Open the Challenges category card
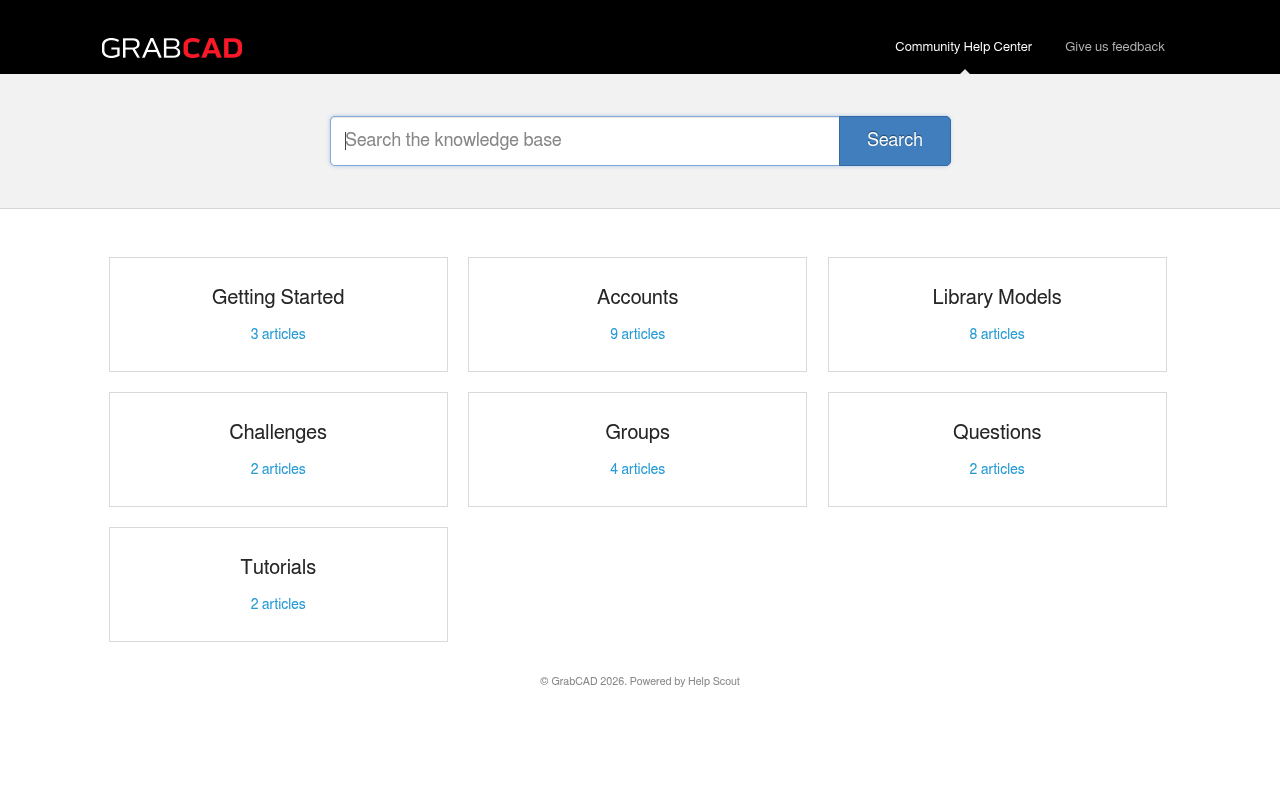The height and width of the screenshot is (800, 1280). click(x=278, y=449)
